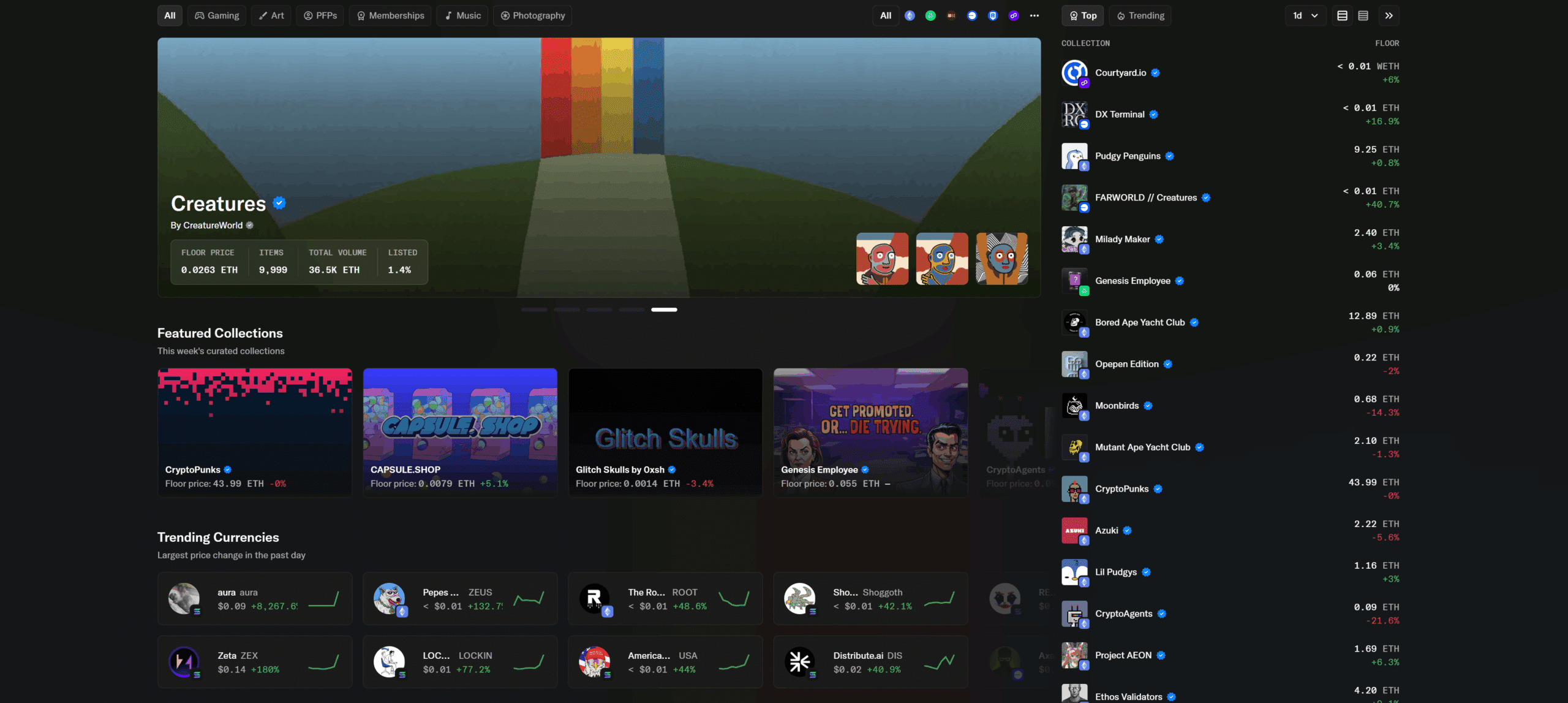Click the DX Terminal collection logo
The width and height of the screenshot is (1568, 703).
(1074, 115)
